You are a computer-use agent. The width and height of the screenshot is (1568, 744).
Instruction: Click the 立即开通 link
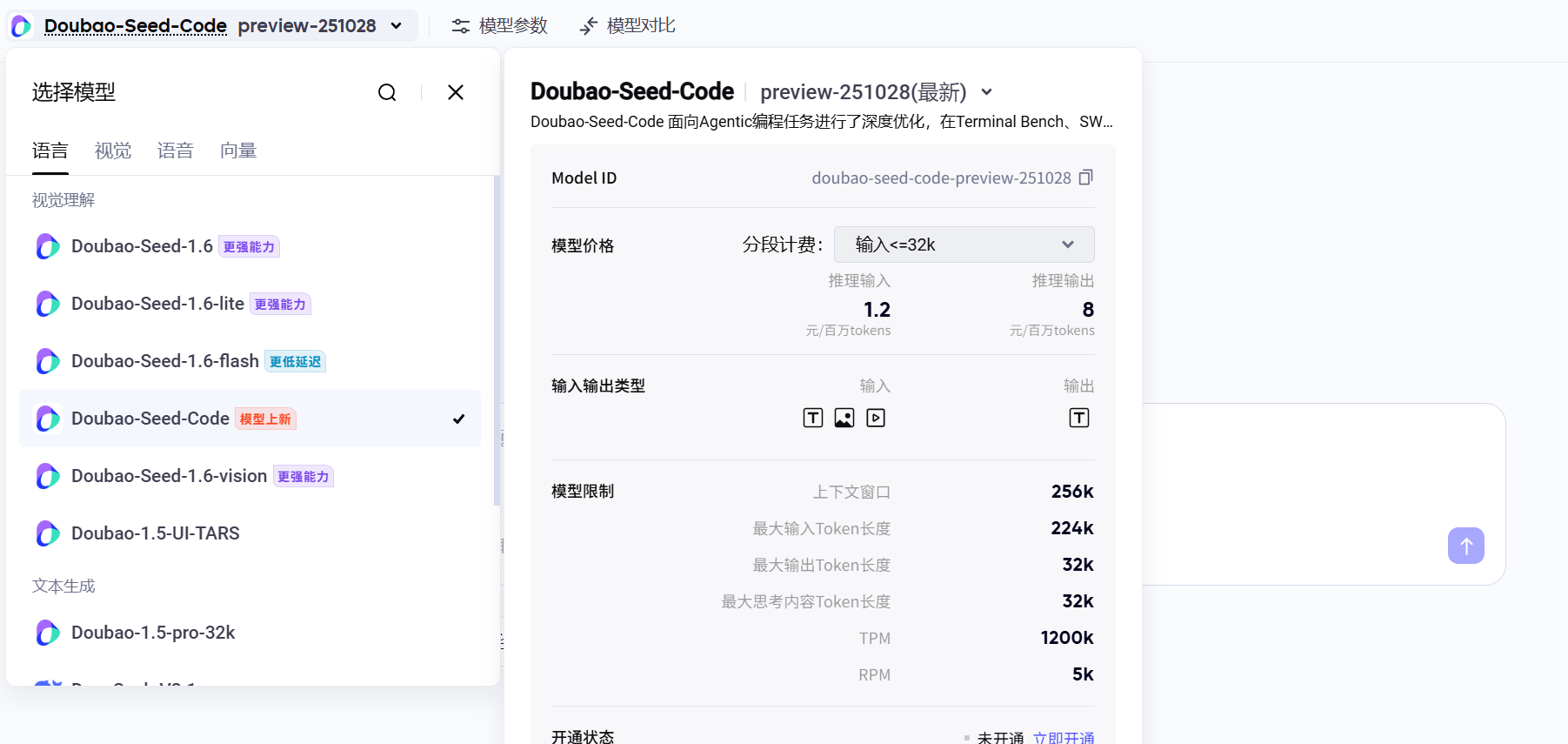tap(1064, 738)
